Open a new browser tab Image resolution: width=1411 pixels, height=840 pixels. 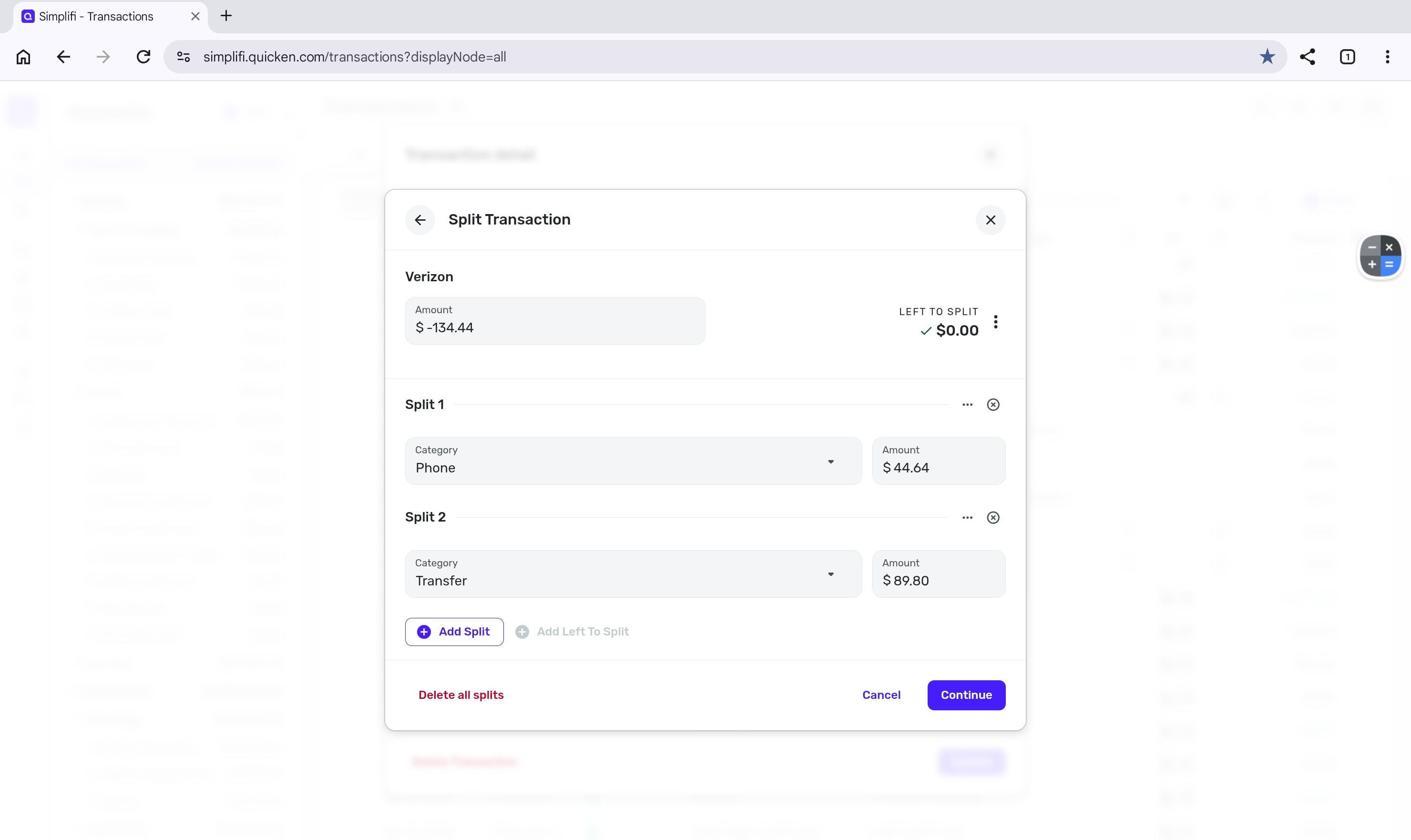[x=226, y=16]
